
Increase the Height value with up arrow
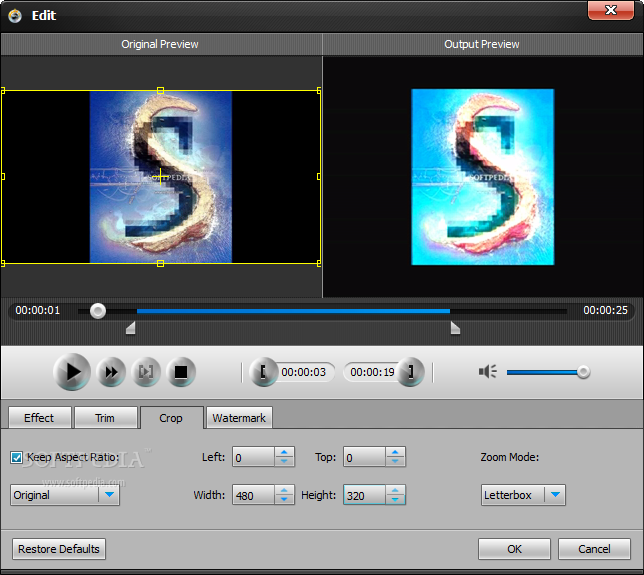coord(395,490)
